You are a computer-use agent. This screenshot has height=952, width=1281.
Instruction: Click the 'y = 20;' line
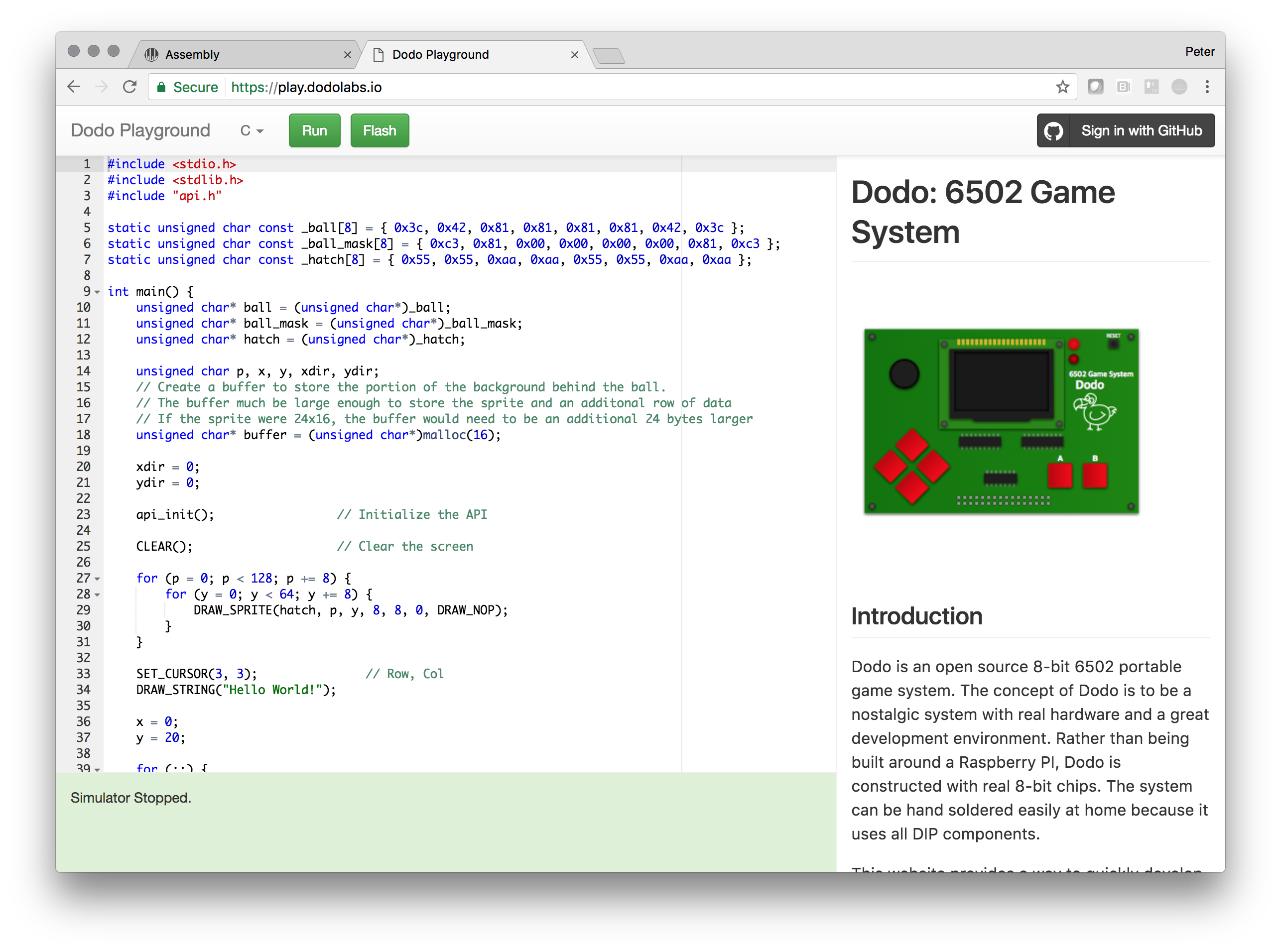[x=161, y=738]
